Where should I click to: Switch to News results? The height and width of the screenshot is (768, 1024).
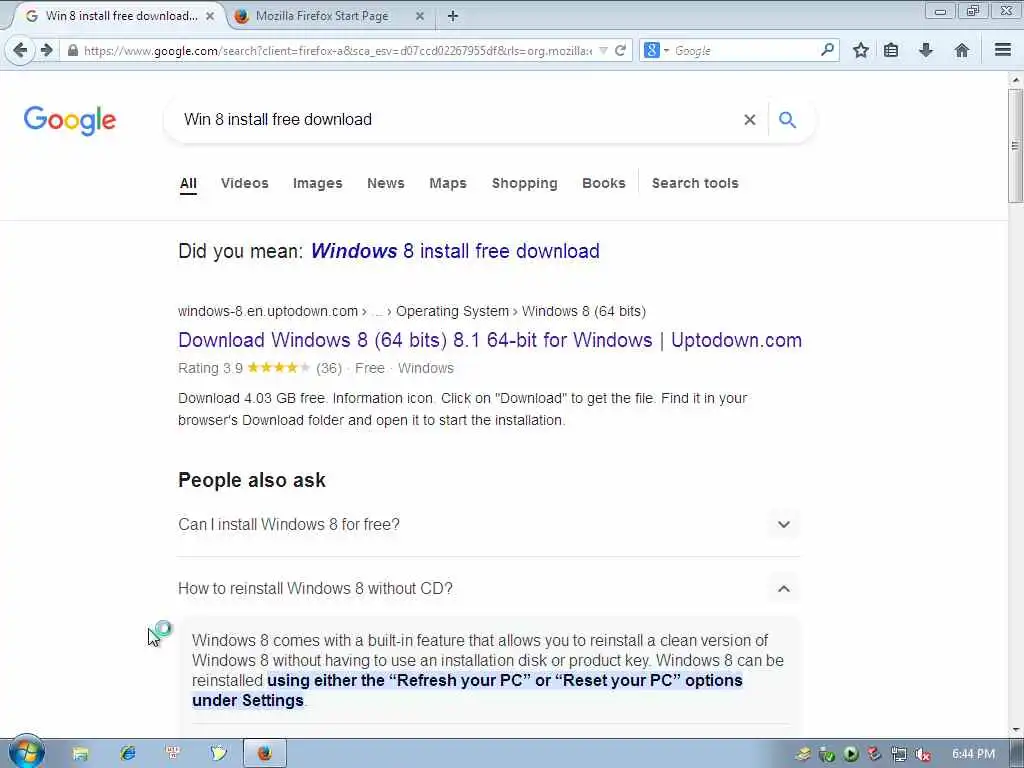pos(386,184)
